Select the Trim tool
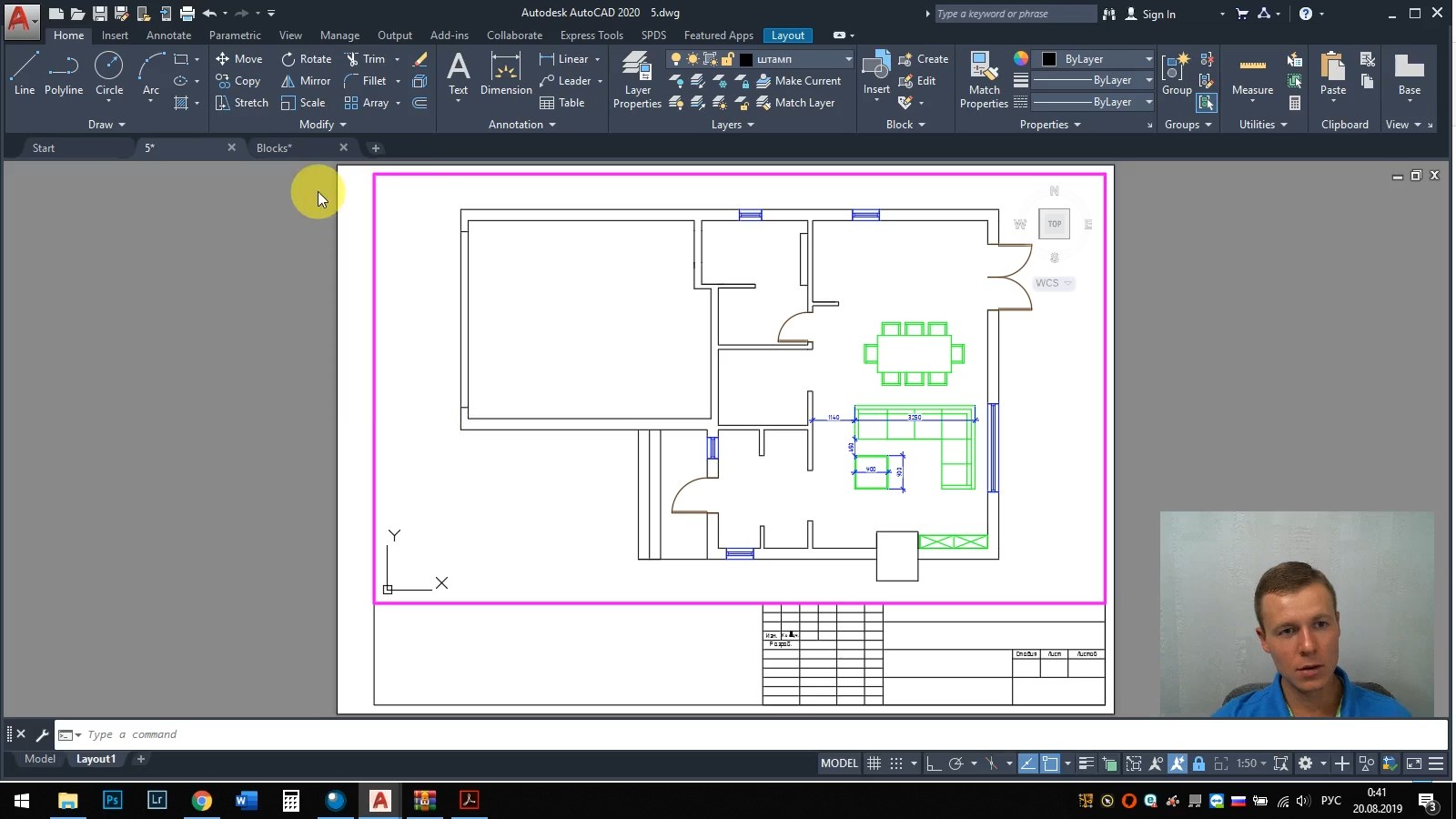The image size is (1456, 819). [365, 59]
